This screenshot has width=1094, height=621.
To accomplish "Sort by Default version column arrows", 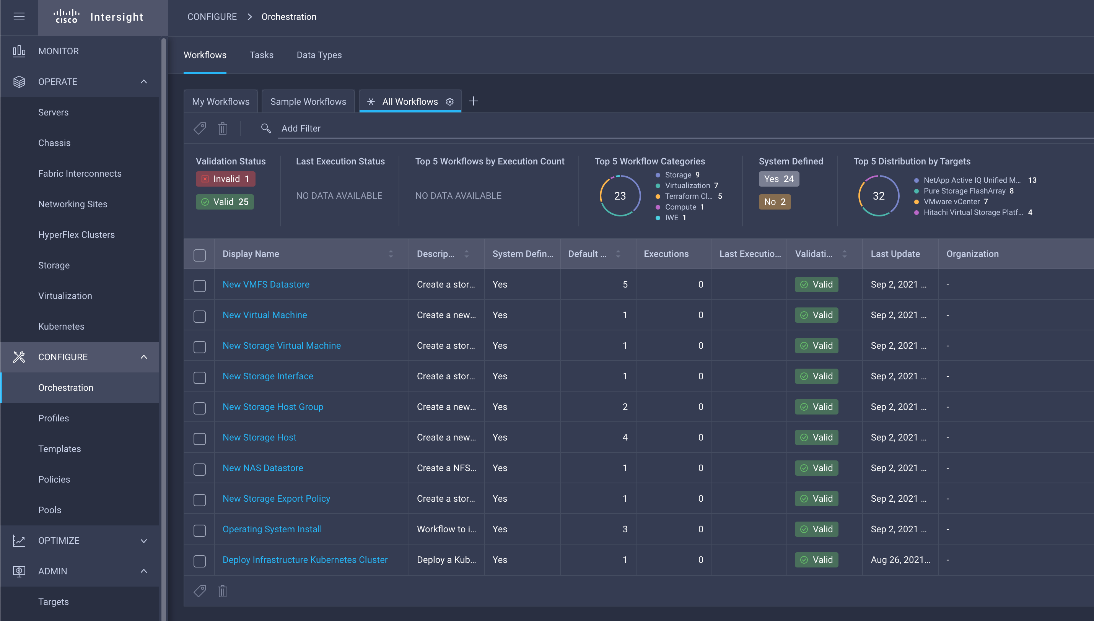I will 618,254.
